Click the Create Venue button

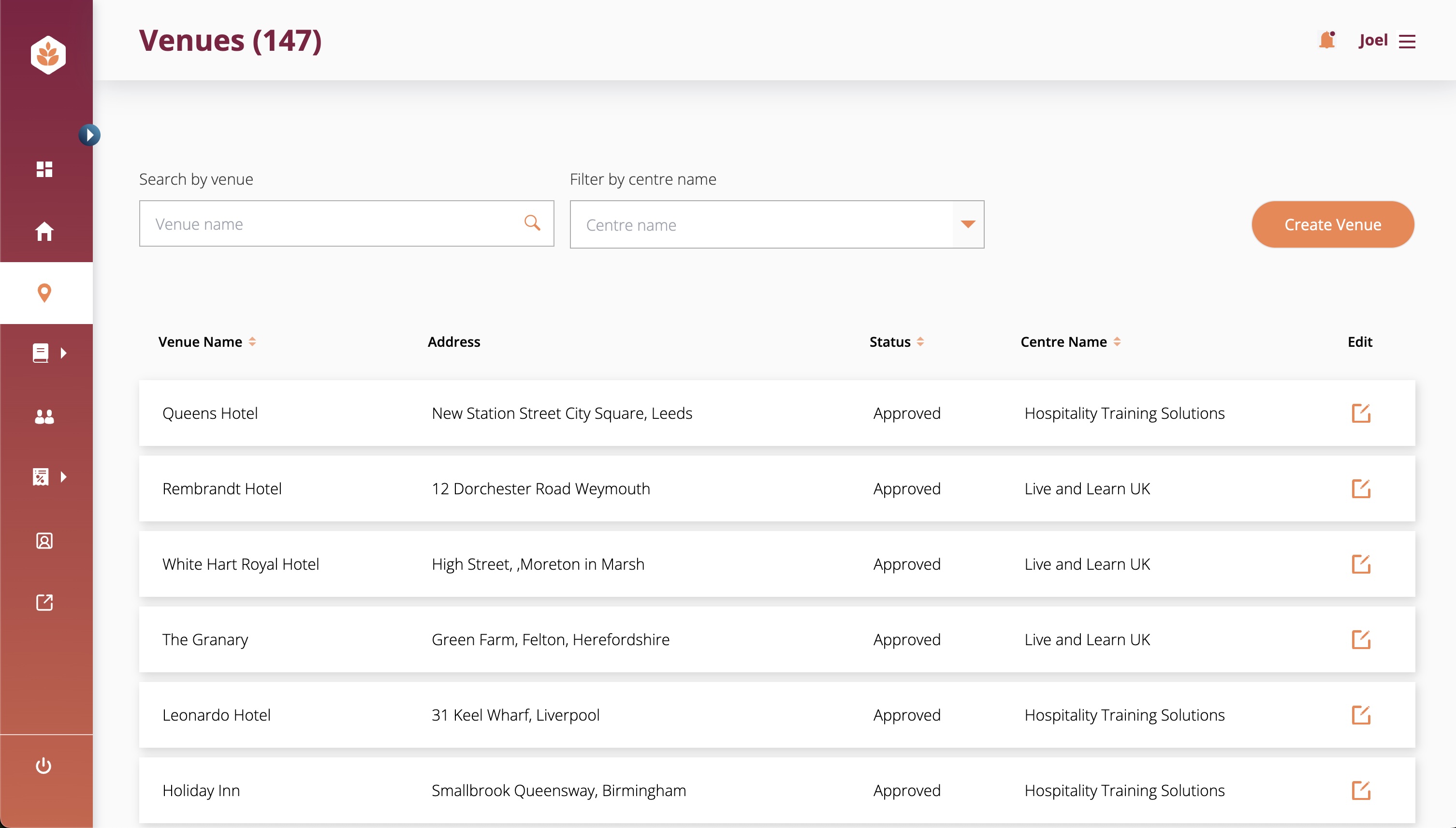click(x=1333, y=224)
